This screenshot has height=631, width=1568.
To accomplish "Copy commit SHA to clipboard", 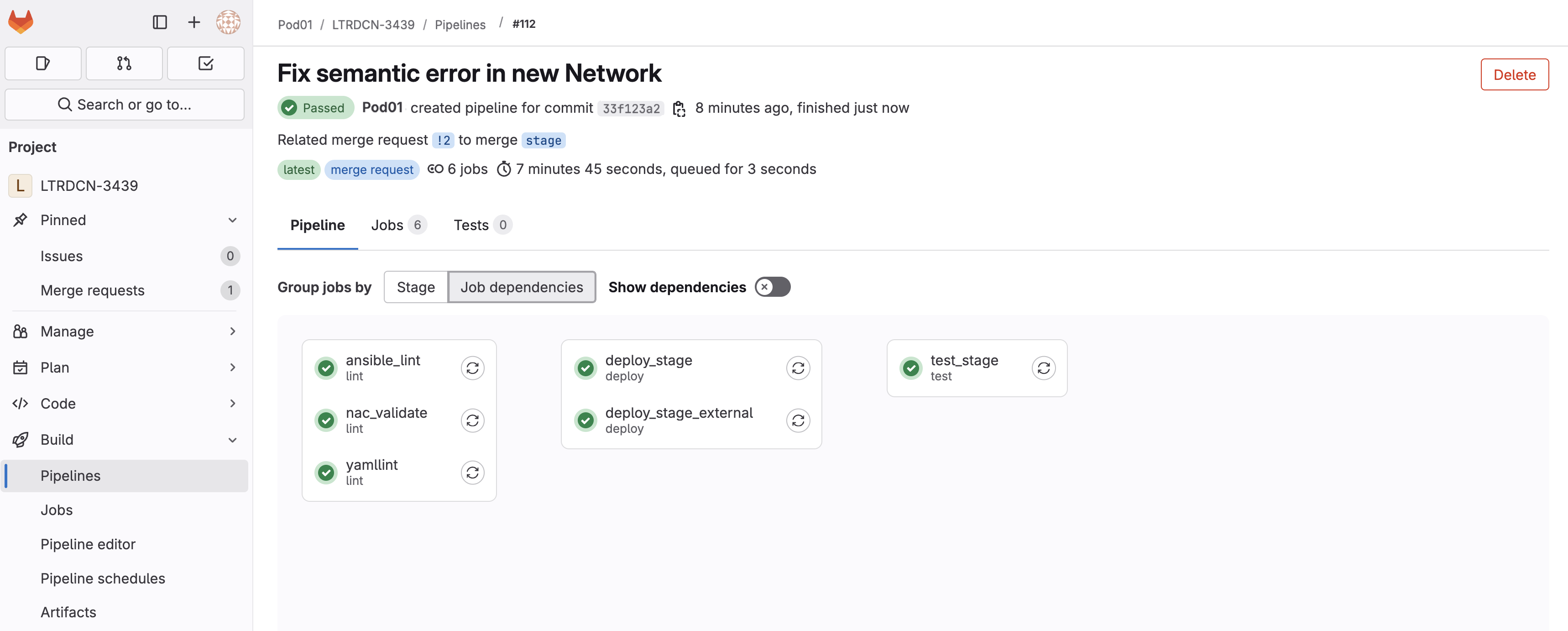I will pyautogui.click(x=679, y=108).
